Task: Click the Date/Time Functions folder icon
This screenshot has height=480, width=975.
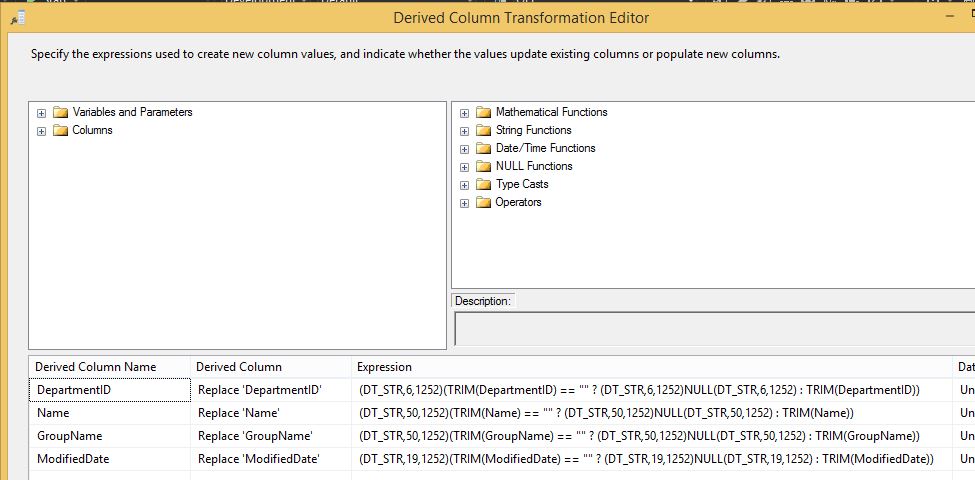Action: 484,148
